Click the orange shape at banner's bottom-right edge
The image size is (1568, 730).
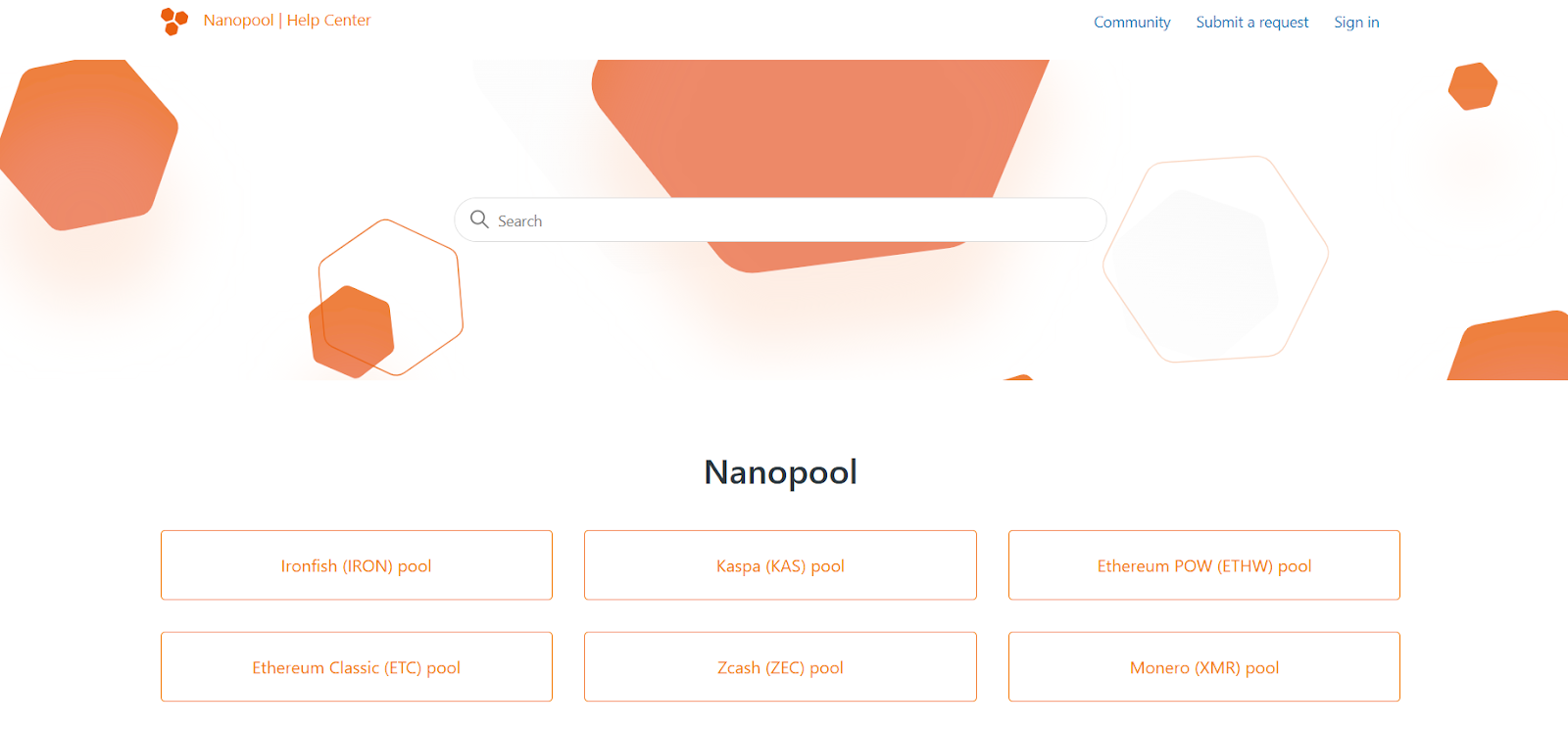(1514, 348)
